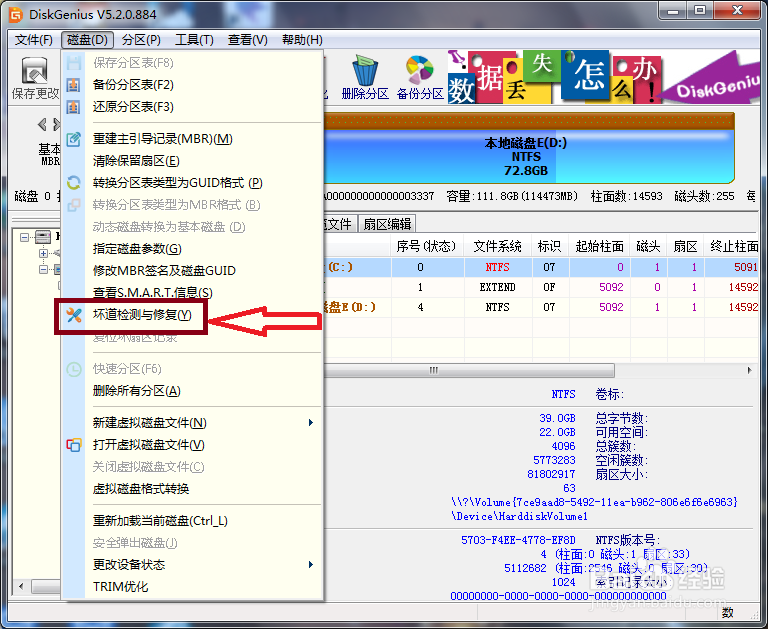This screenshot has width=768, height=629.
Task: Open the 工具(T) menu
Action: click(x=194, y=40)
